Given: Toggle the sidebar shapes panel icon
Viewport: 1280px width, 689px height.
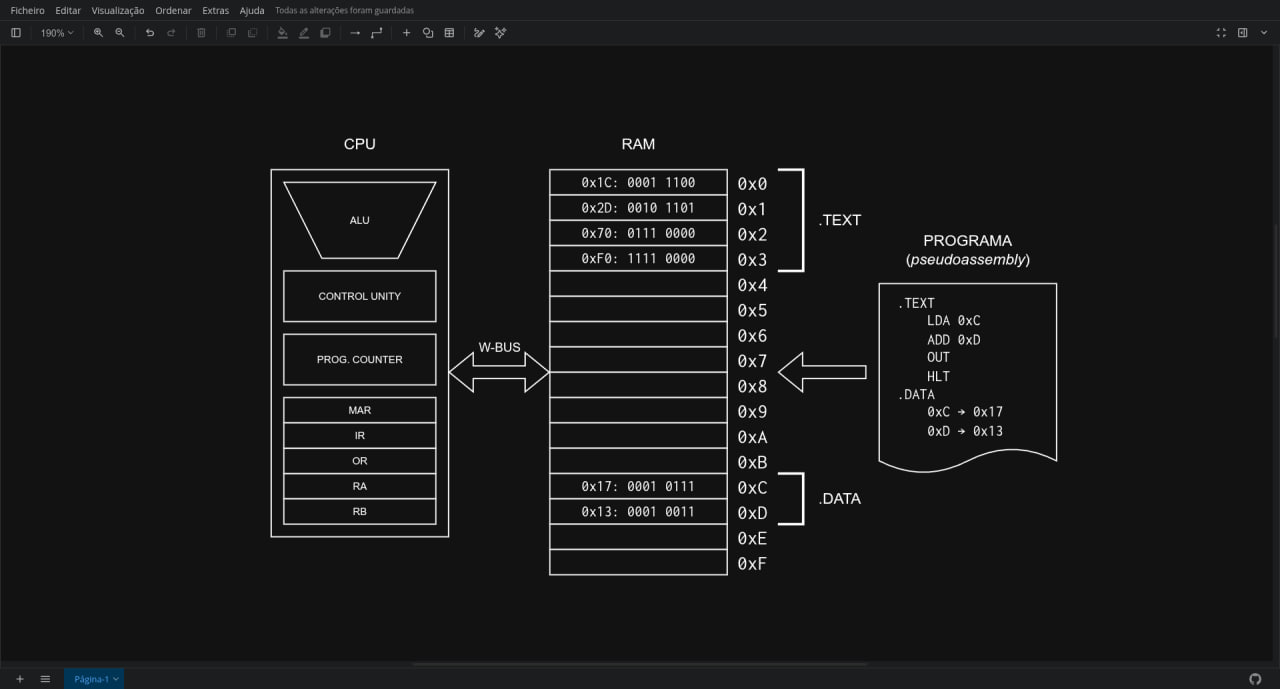Looking at the screenshot, I should (x=16, y=33).
